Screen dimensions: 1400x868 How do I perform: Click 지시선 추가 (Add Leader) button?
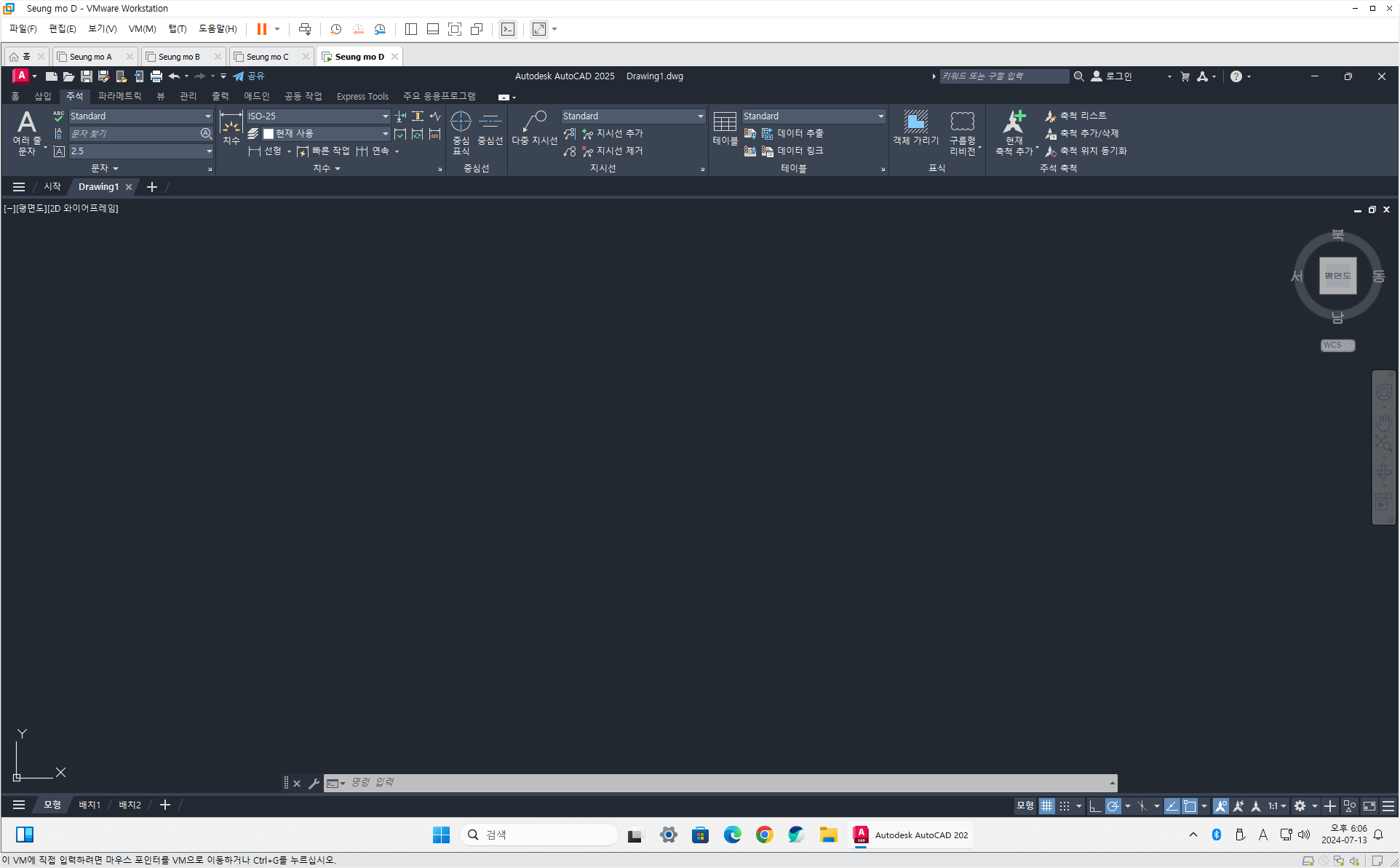(x=613, y=134)
